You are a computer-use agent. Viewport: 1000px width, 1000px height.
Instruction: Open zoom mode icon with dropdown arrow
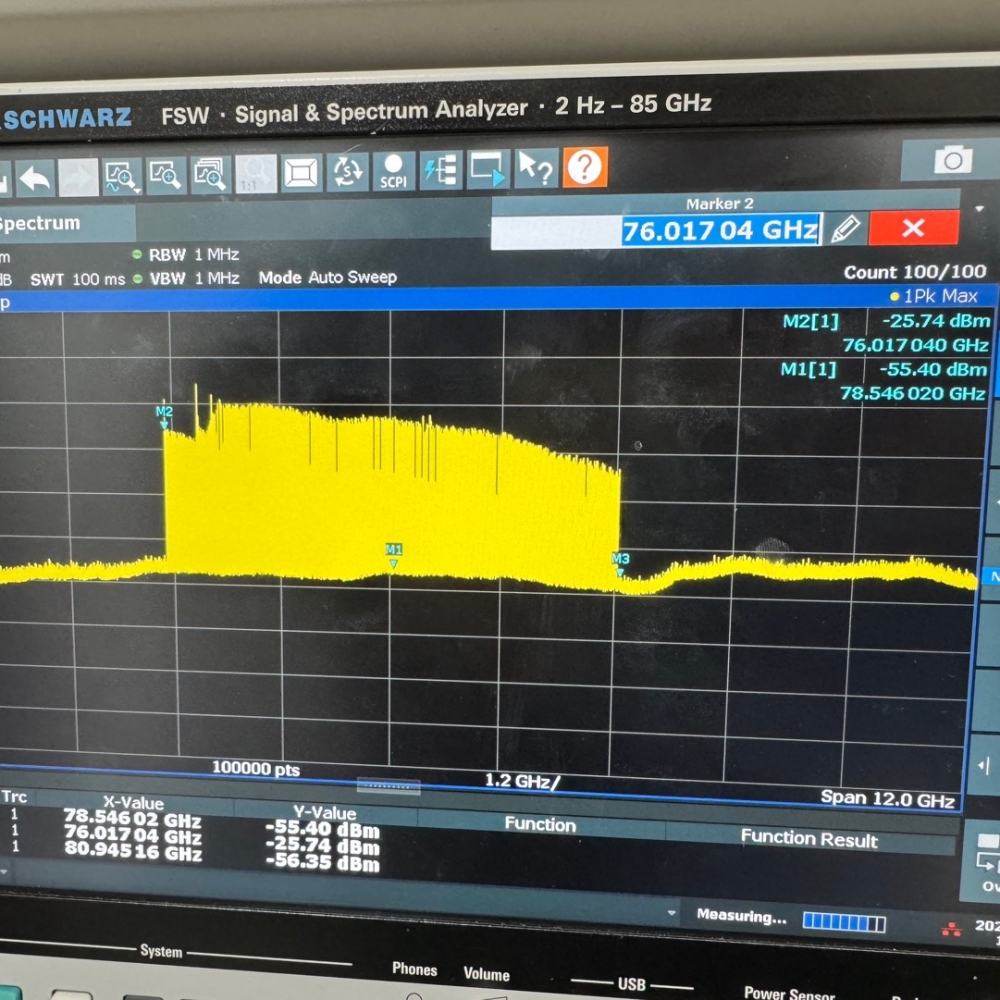(x=122, y=176)
